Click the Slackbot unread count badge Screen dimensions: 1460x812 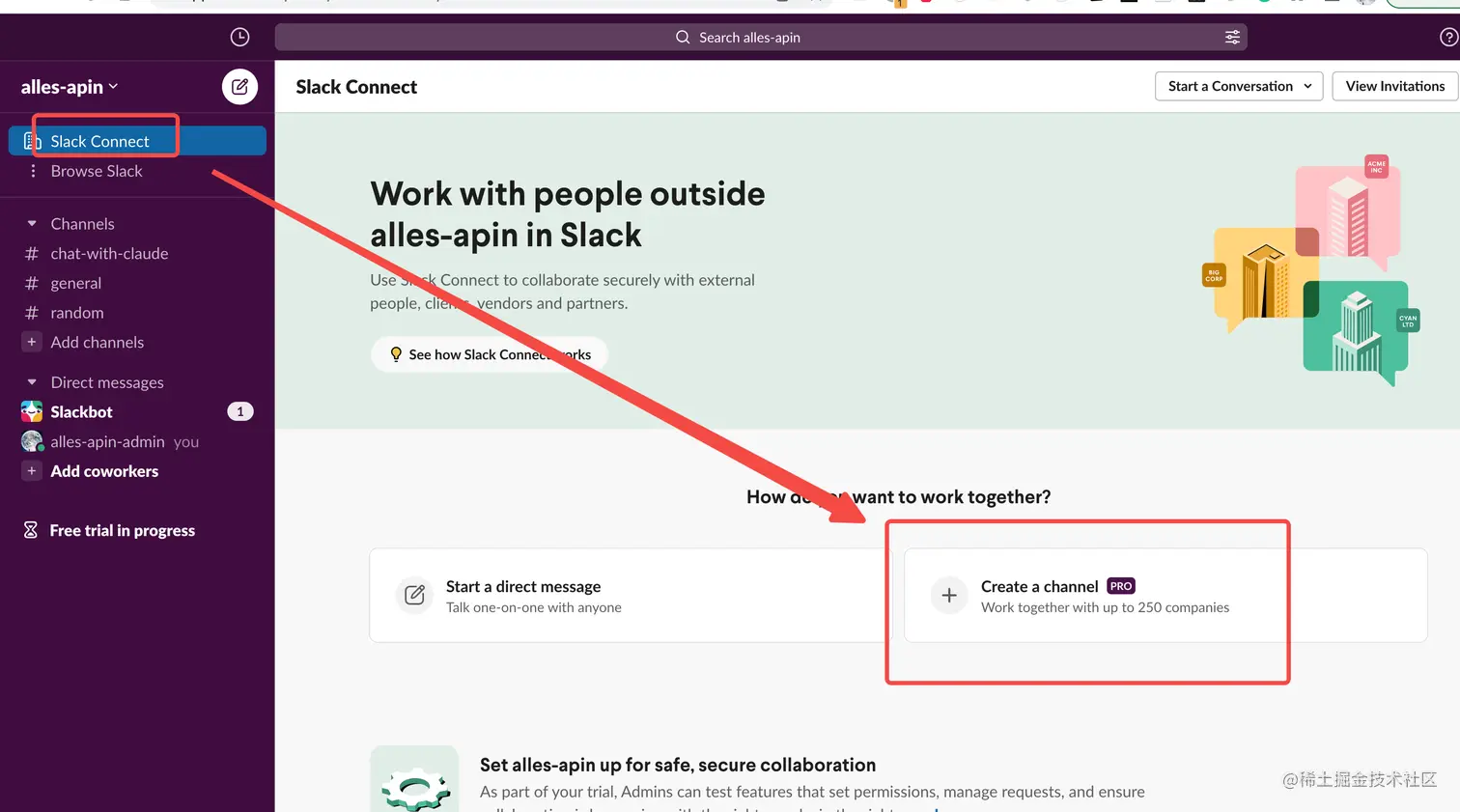coord(240,411)
